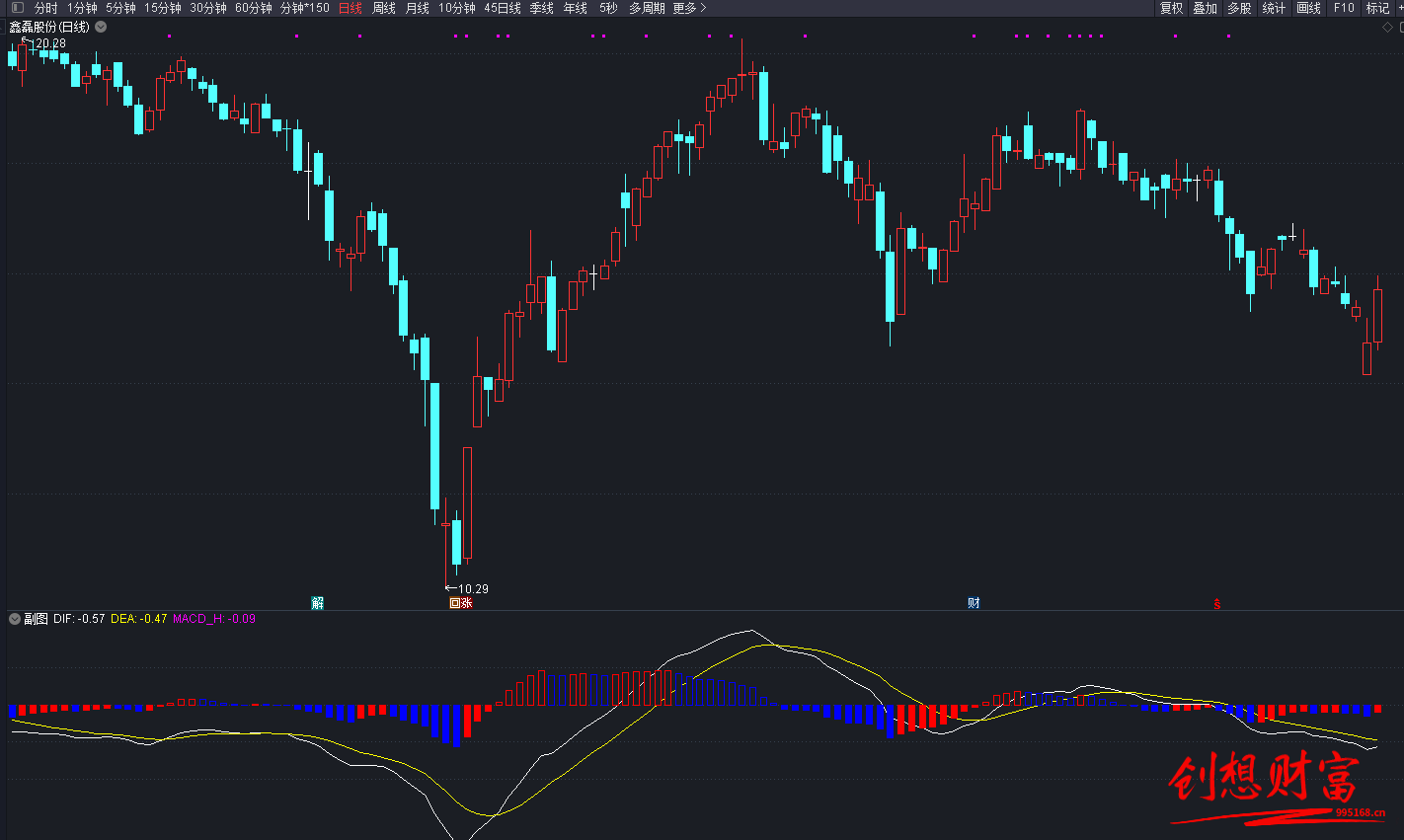The height and width of the screenshot is (840, 1404).
Task: Expand the 更多 periods menu
Action: [x=689, y=8]
